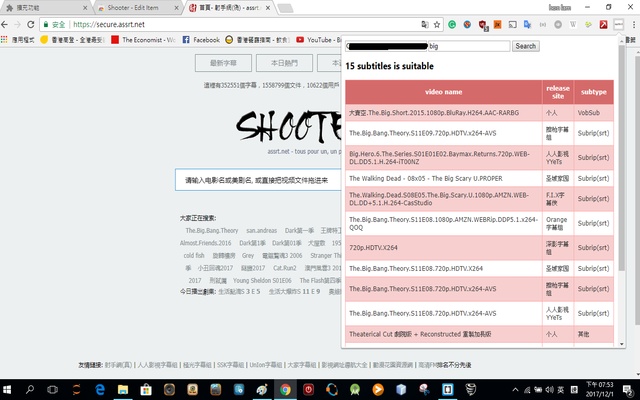Click the gray circle extension icon
Screen dimensions: 640x400
click(x=558, y=25)
